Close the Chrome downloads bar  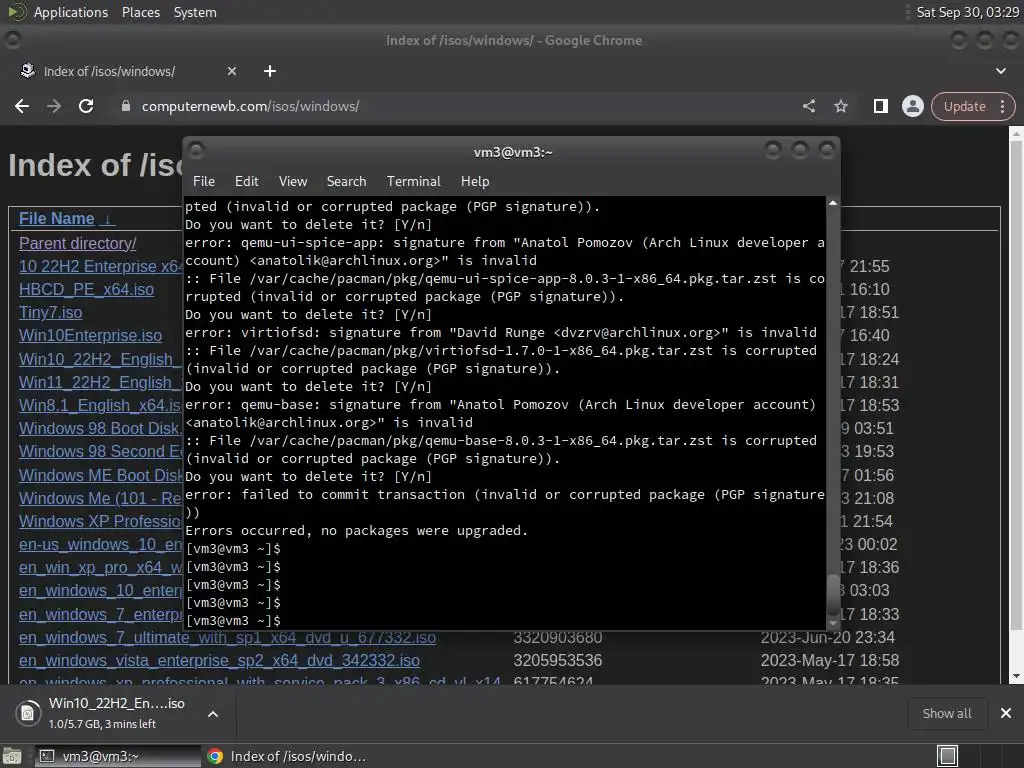click(1006, 713)
